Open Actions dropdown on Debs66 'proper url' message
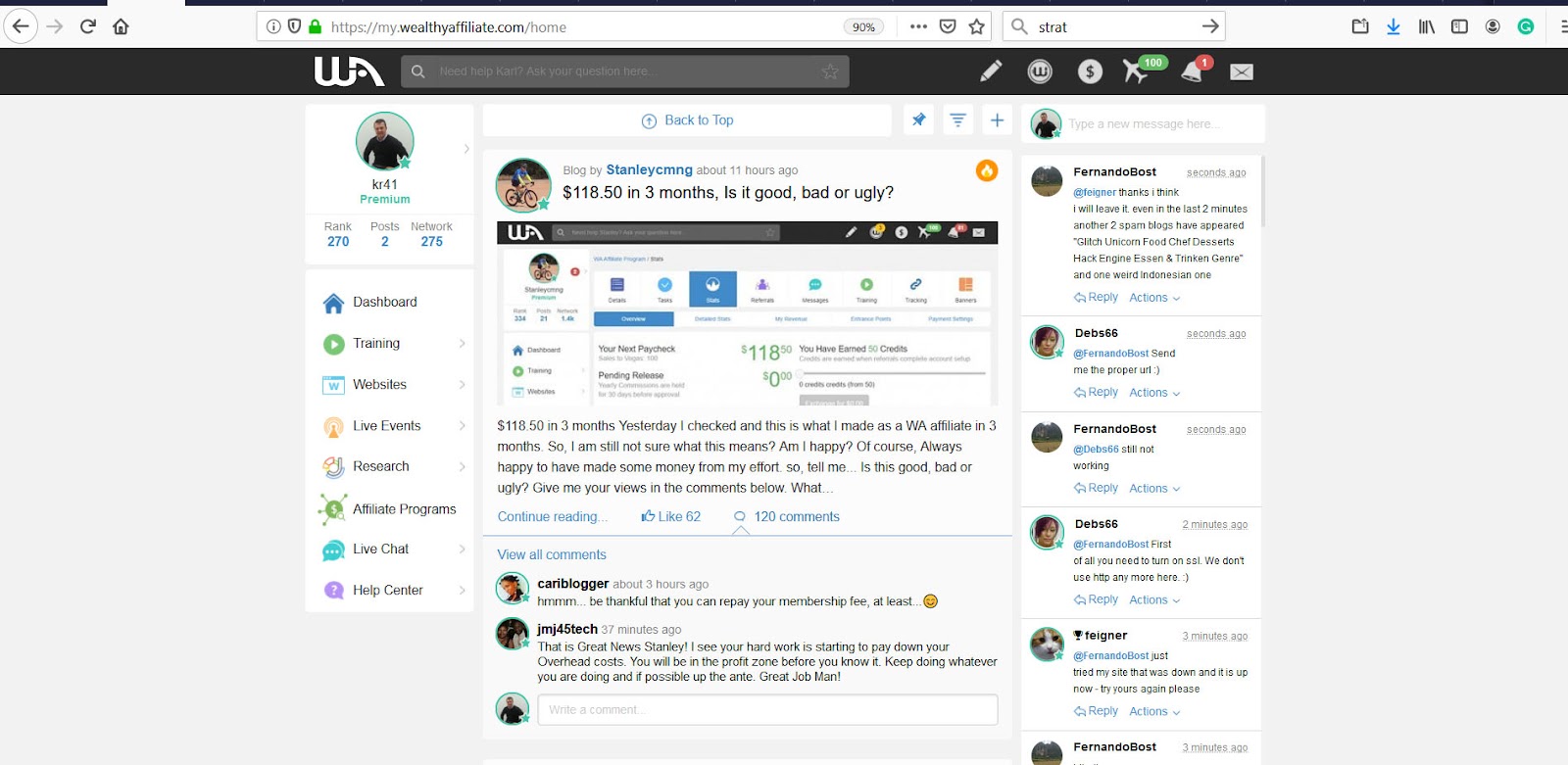Viewport: 1568px width, 765px height. (x=1154, y=393)
